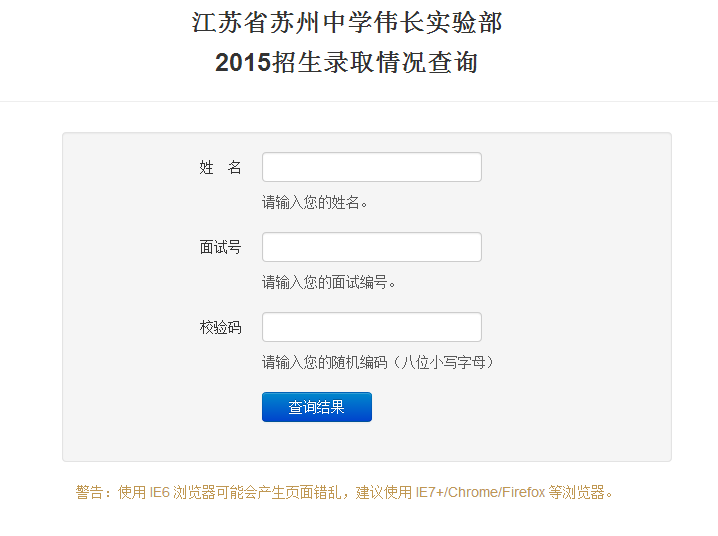Click the 校验码 field label
The height and width of the screenshot is (536, 718).
point(220,327)
